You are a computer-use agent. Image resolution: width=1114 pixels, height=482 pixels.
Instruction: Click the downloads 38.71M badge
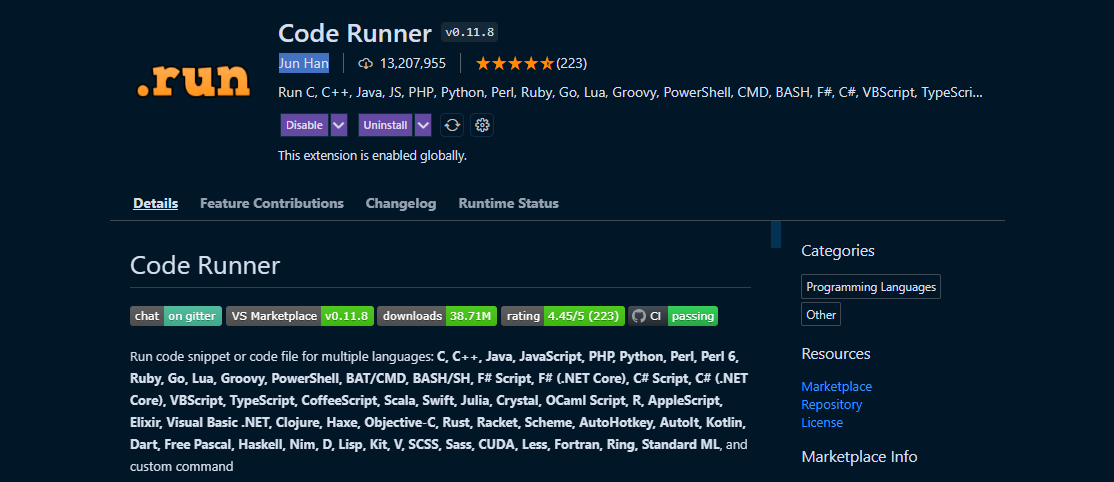click(437, 316)
